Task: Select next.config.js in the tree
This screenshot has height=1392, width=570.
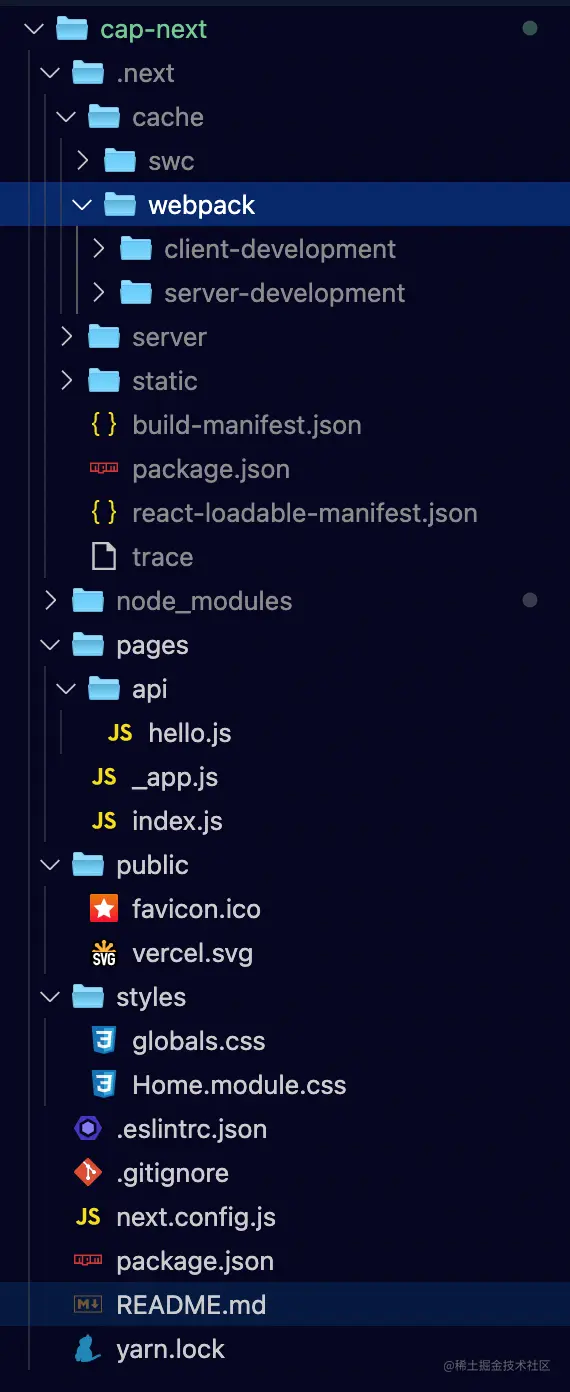Action: (x=196, y=1217)
